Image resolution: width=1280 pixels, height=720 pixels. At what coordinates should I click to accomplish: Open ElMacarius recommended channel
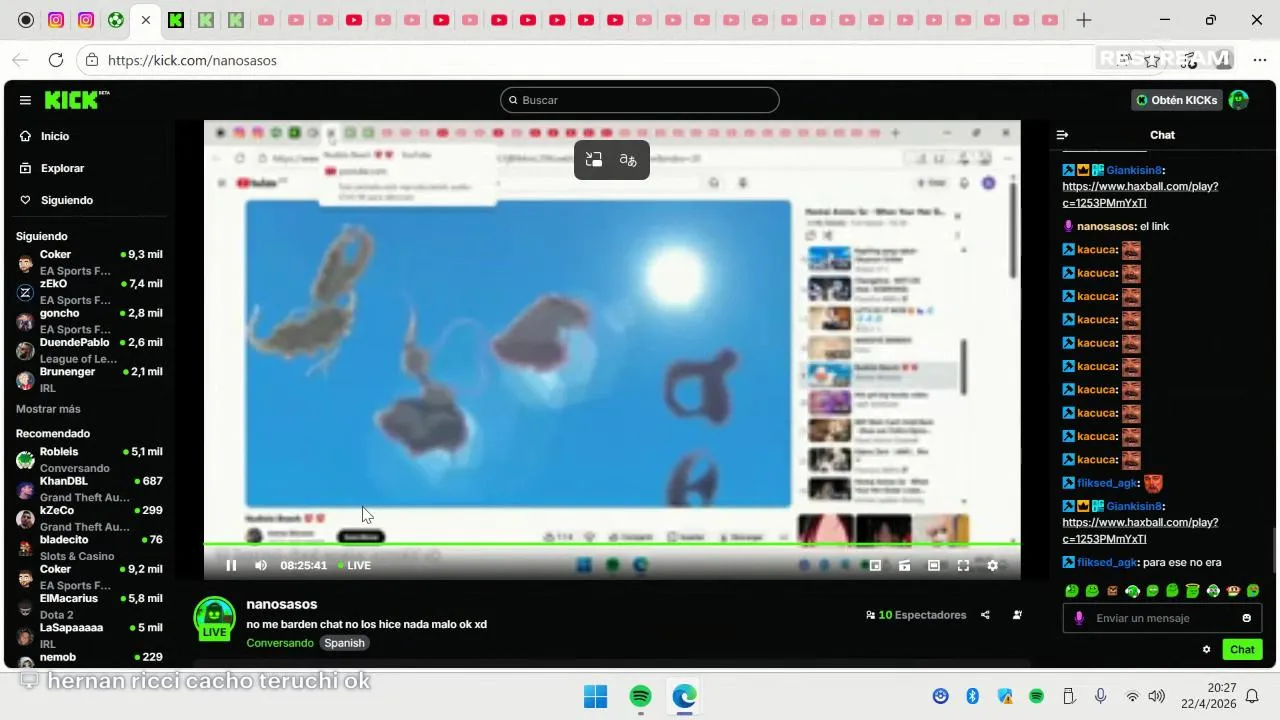click(89, 605)
